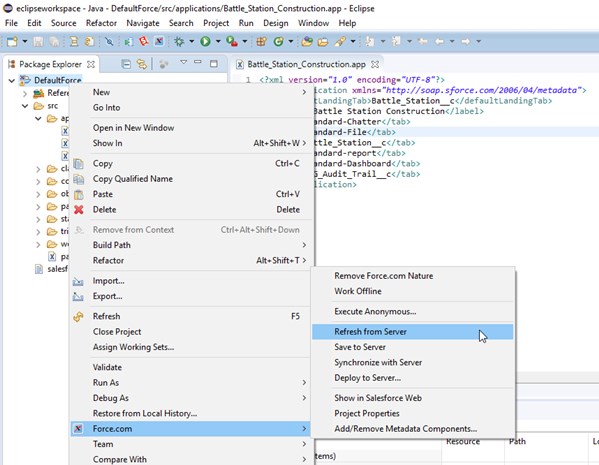
Task: Open the Build Path submenu
Action: [x=190, y=245]
